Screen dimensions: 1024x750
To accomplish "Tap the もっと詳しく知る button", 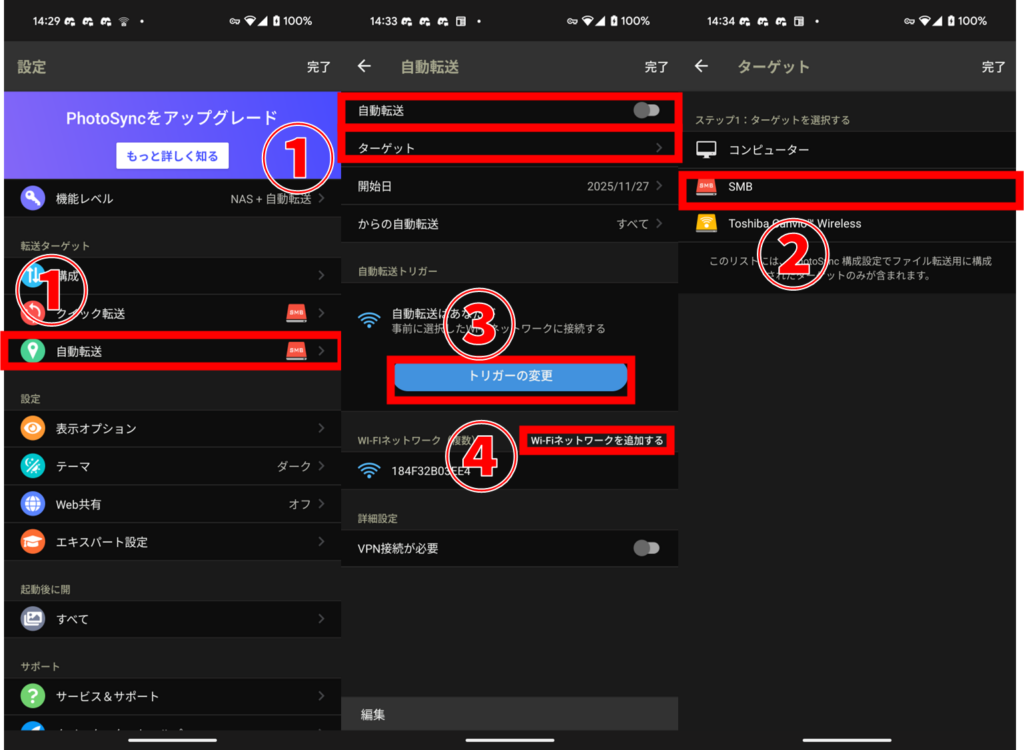I will 172,156.
